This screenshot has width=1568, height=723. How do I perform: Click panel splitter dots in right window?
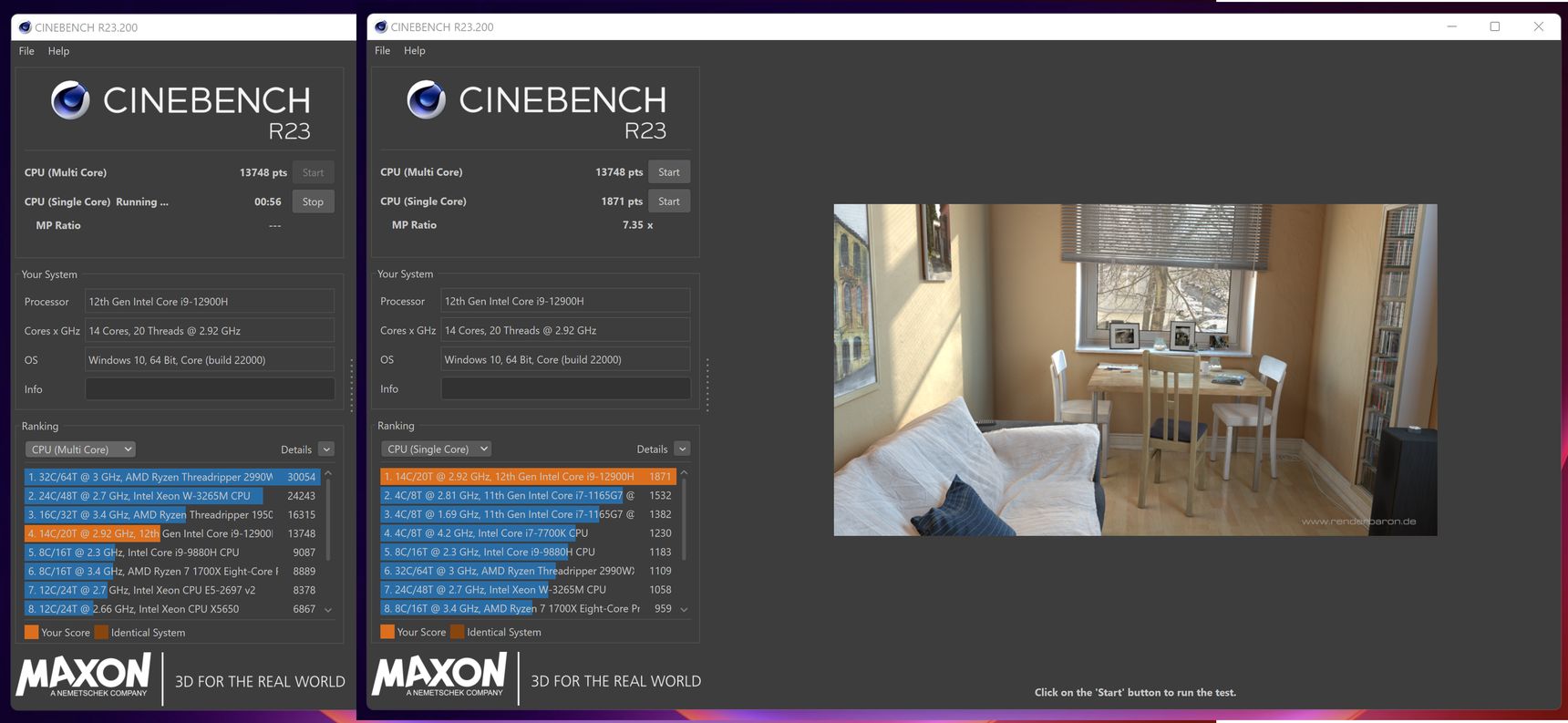click(707, 385)
